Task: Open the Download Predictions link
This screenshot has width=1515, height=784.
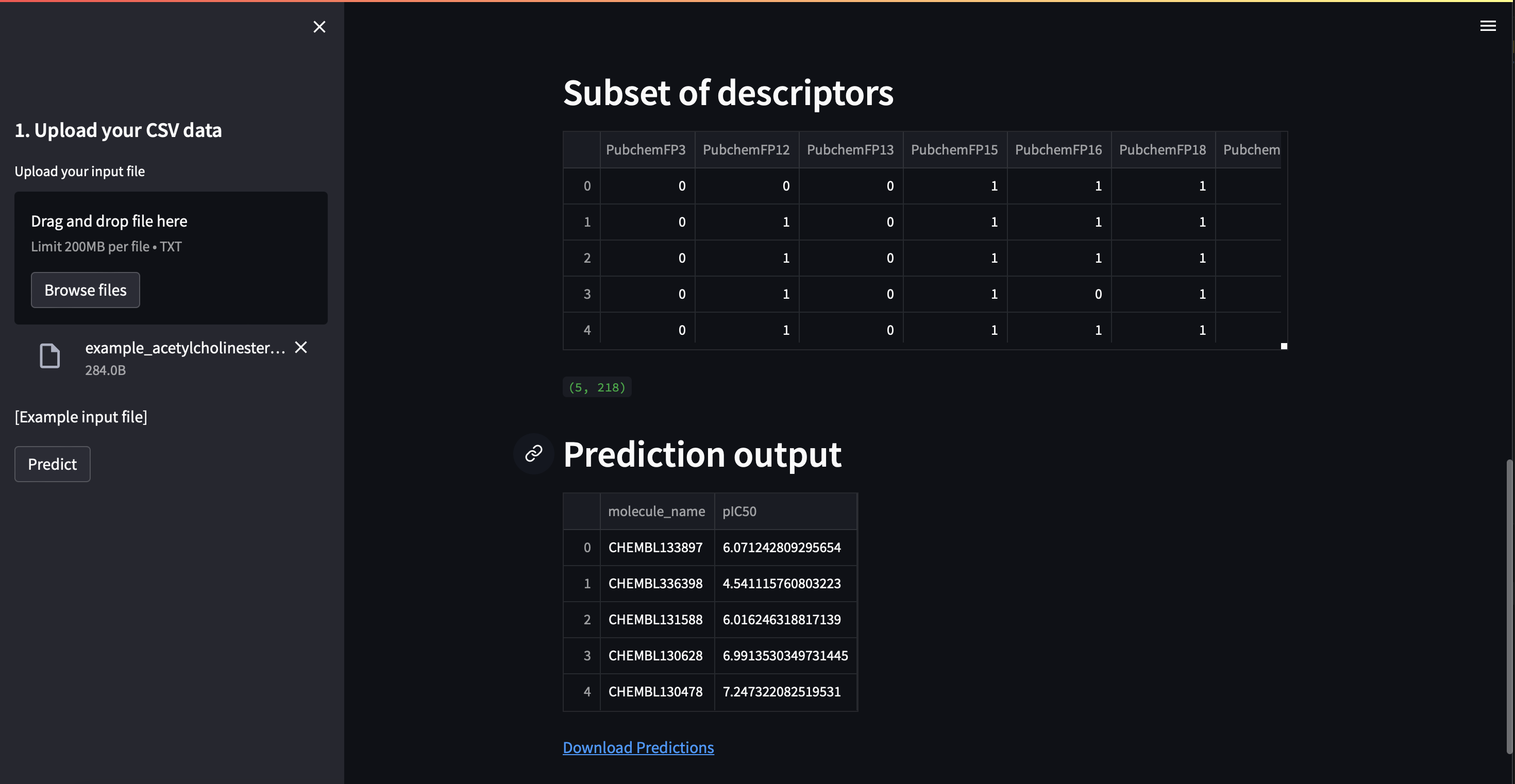Action: [638, 747]
